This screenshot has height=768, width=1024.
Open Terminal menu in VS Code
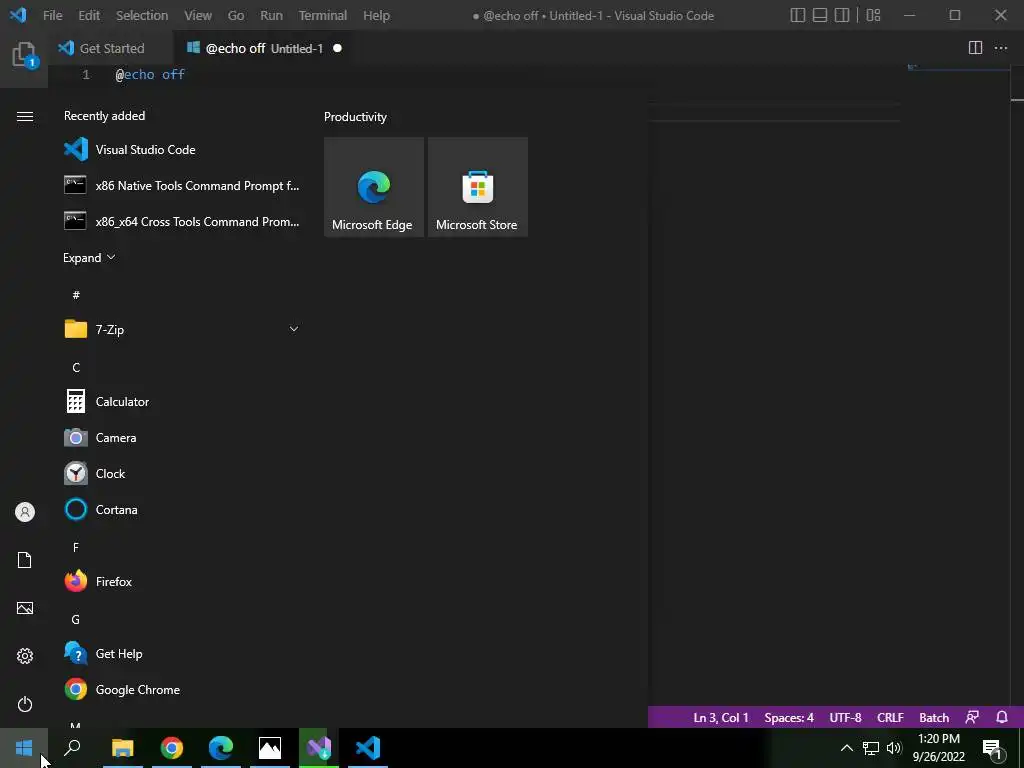[323, 15]
